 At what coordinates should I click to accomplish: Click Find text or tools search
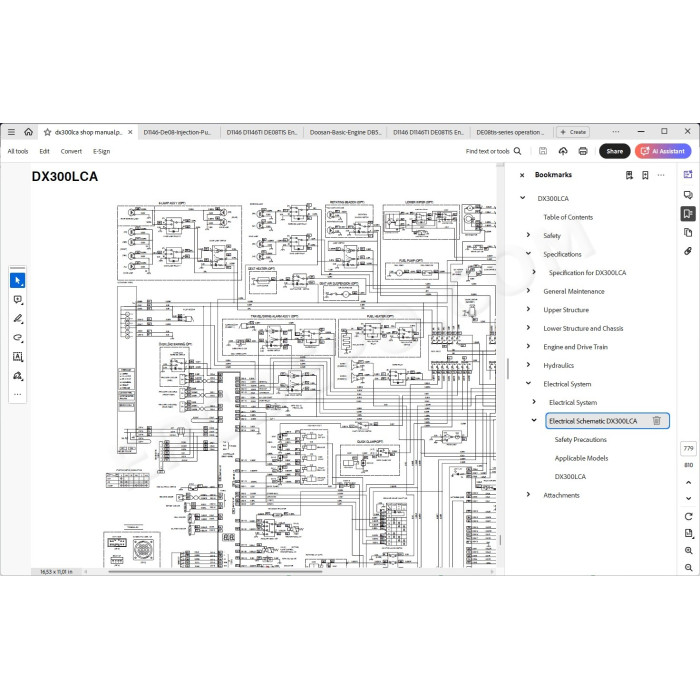tap(493, 151)
